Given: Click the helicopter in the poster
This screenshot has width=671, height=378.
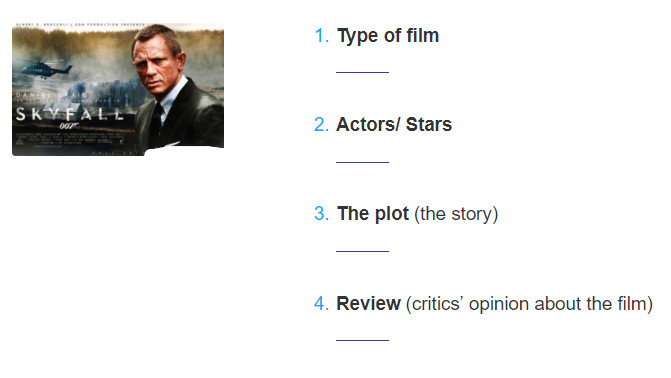Looking at the screenshot, I should (45, 69).
